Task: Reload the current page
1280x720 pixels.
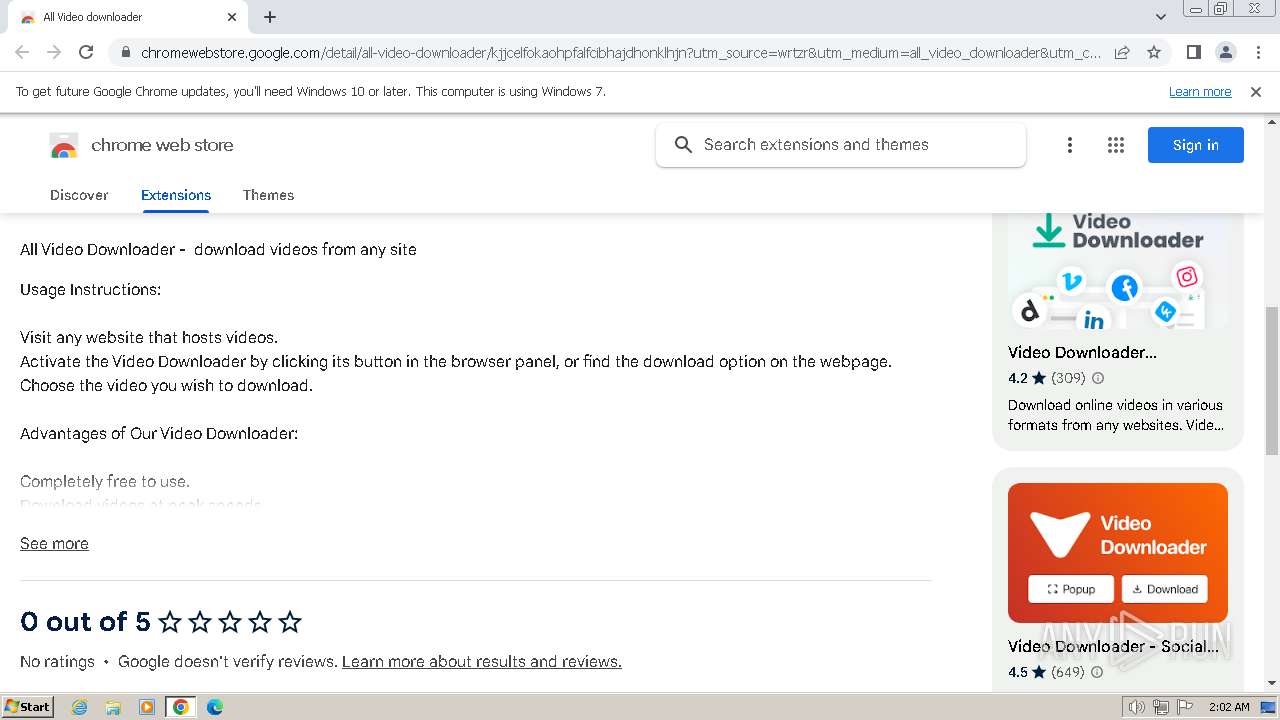Action: [86, 52]
